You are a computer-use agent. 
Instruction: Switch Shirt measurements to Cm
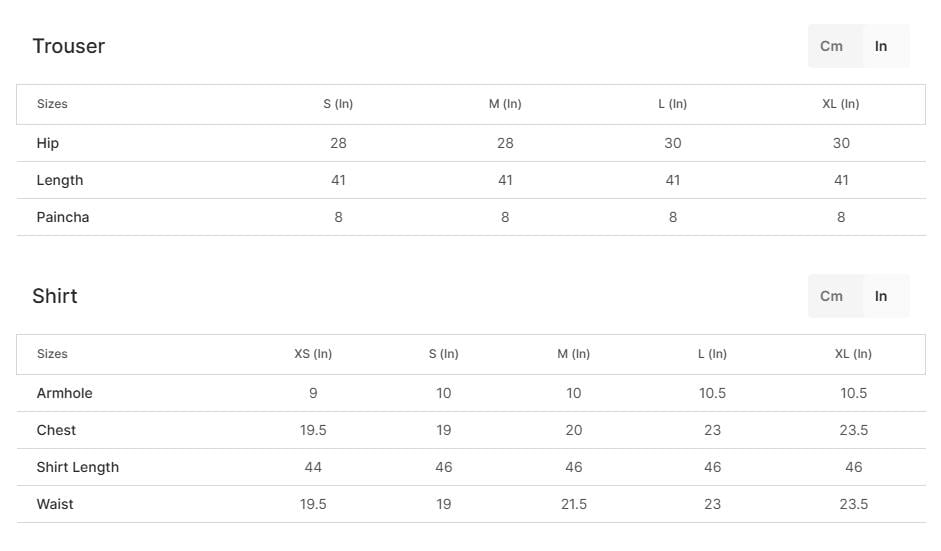click(x=831, y=296)
